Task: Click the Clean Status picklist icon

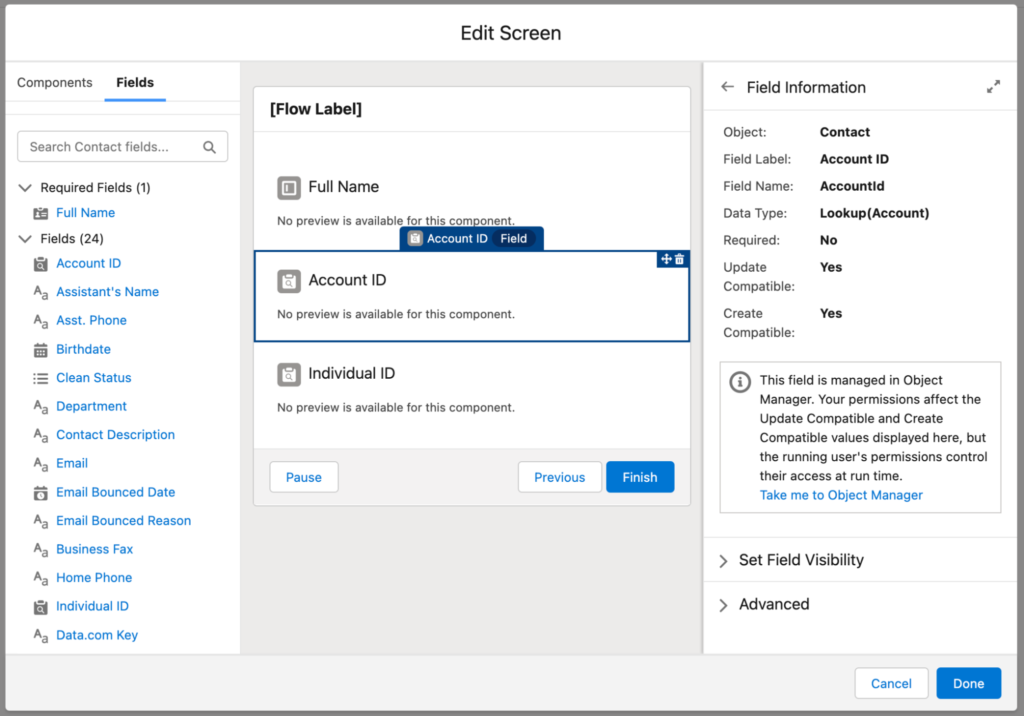Action: click(x=40, y=378)
